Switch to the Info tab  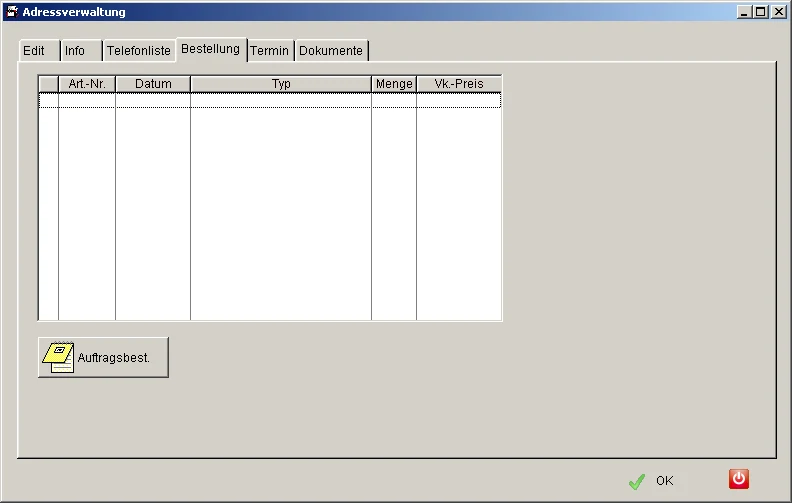[x=75, y=51]
